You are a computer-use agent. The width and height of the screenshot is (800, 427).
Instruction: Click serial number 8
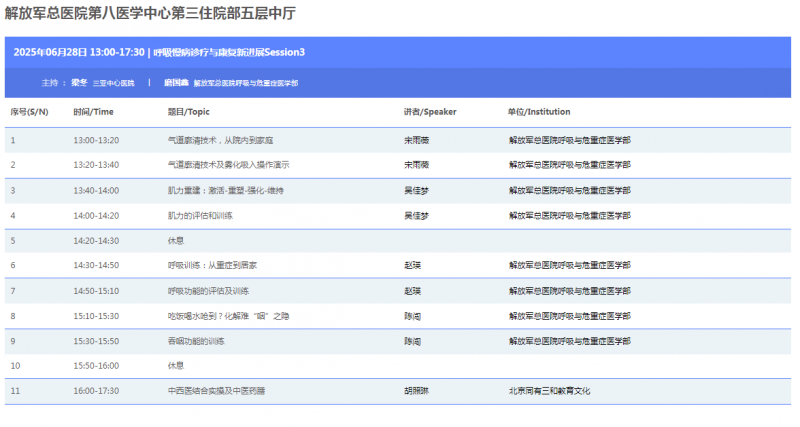tap(13, 316)
